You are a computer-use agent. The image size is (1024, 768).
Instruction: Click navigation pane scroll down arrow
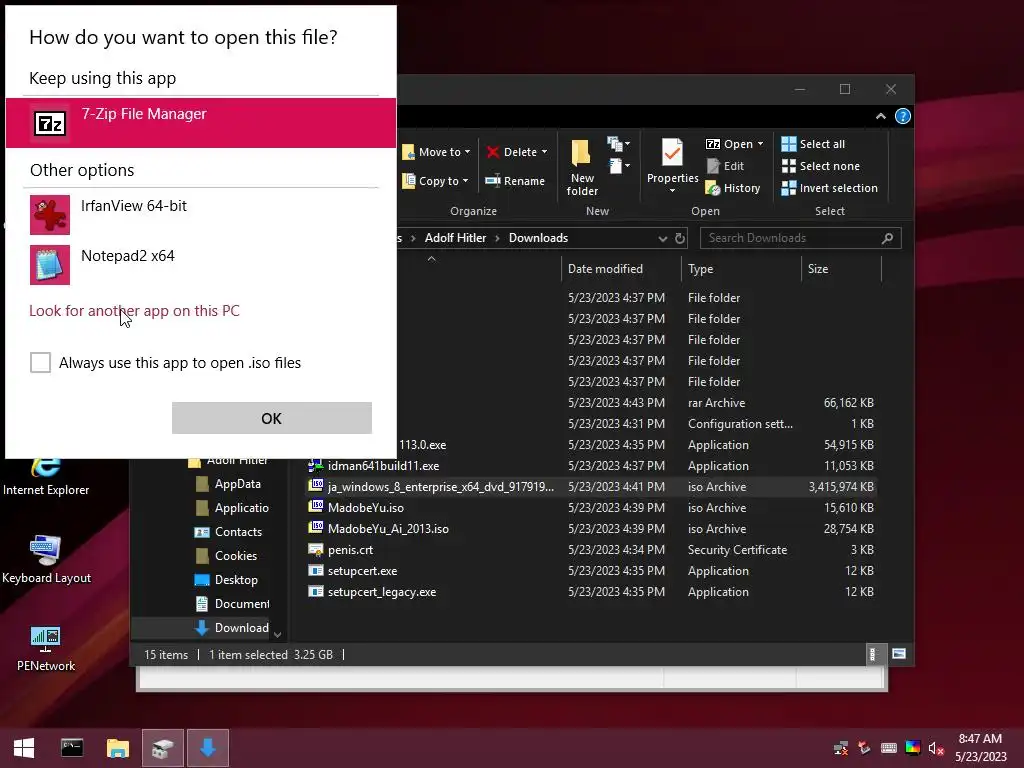[278, 634]
